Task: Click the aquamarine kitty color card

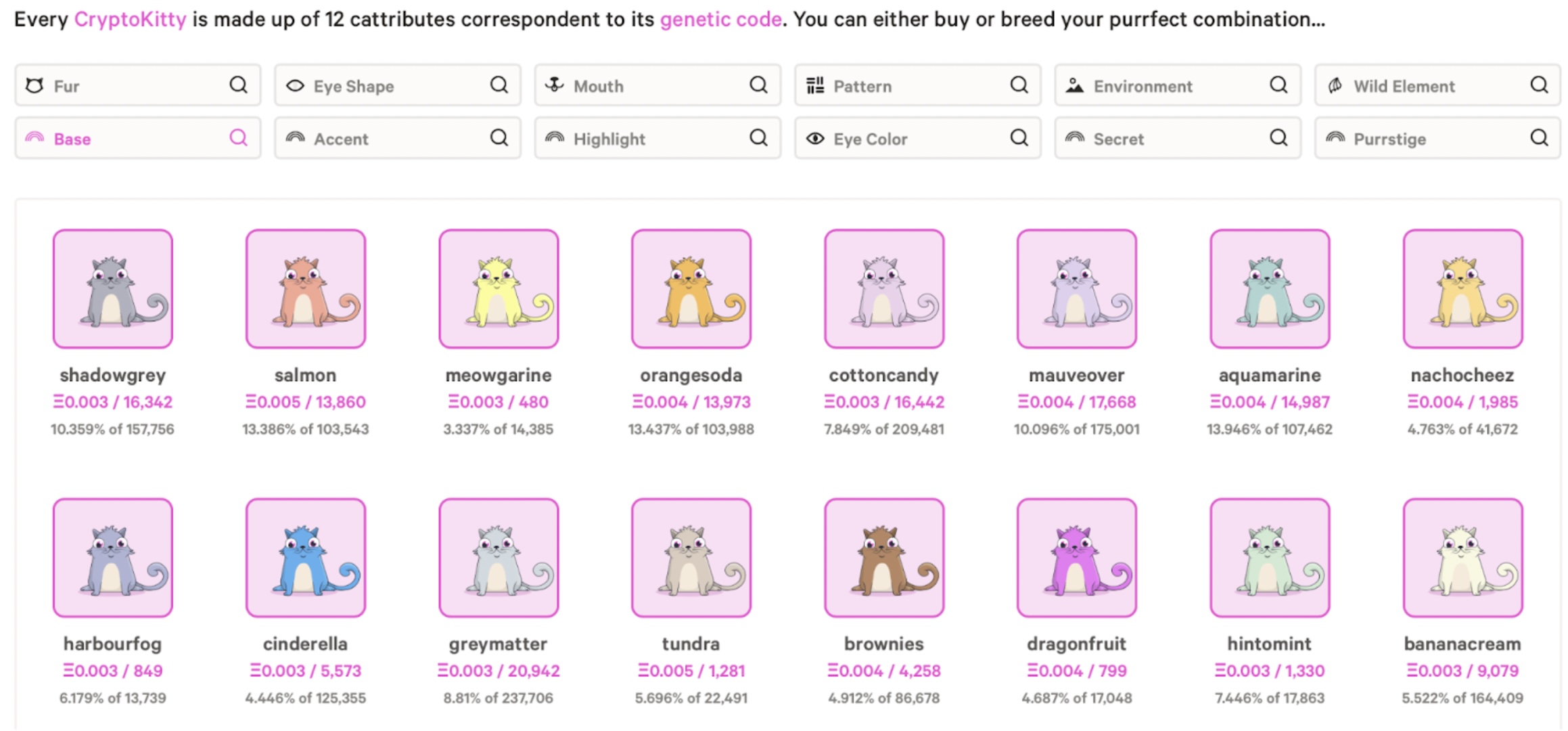Action: pyautogui.click(x=1270, y=289)
